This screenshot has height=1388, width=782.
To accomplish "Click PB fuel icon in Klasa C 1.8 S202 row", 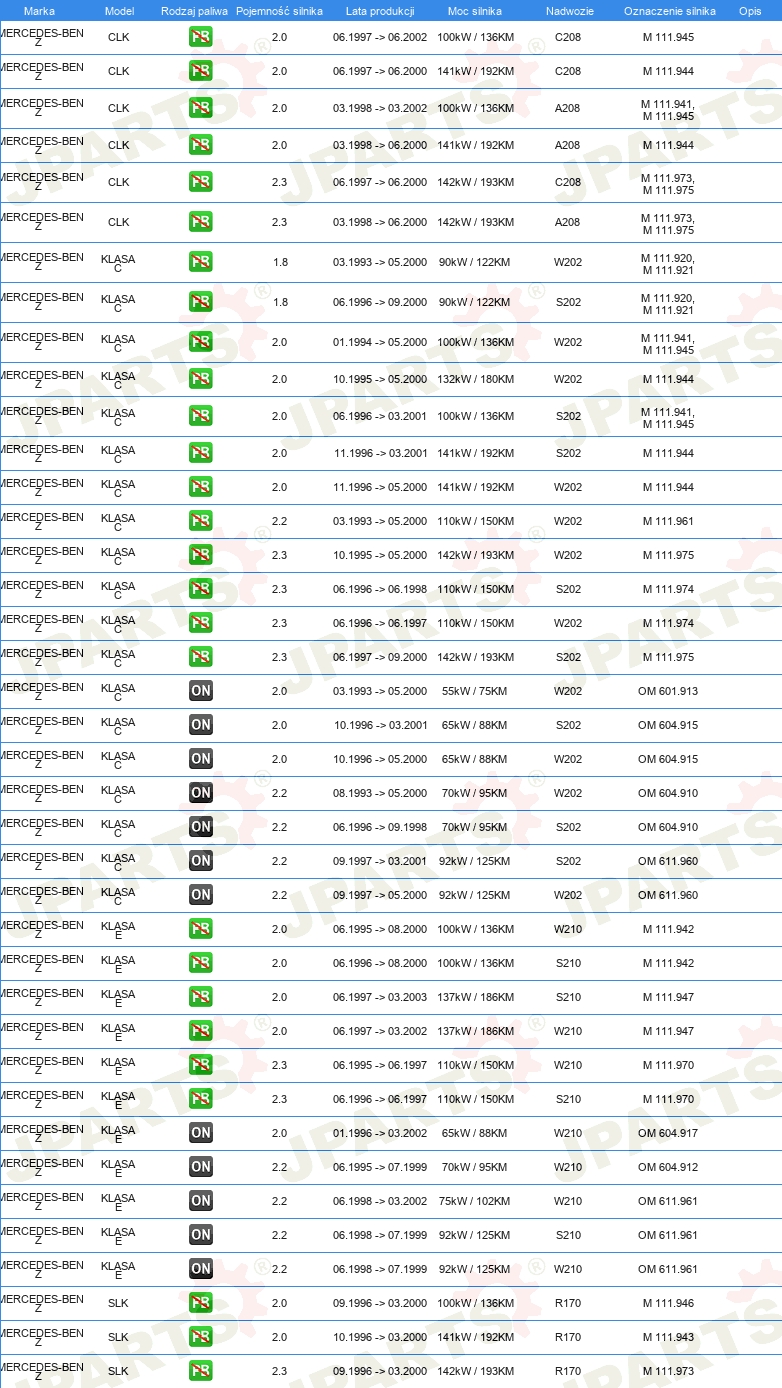I will tap(200, 302).
